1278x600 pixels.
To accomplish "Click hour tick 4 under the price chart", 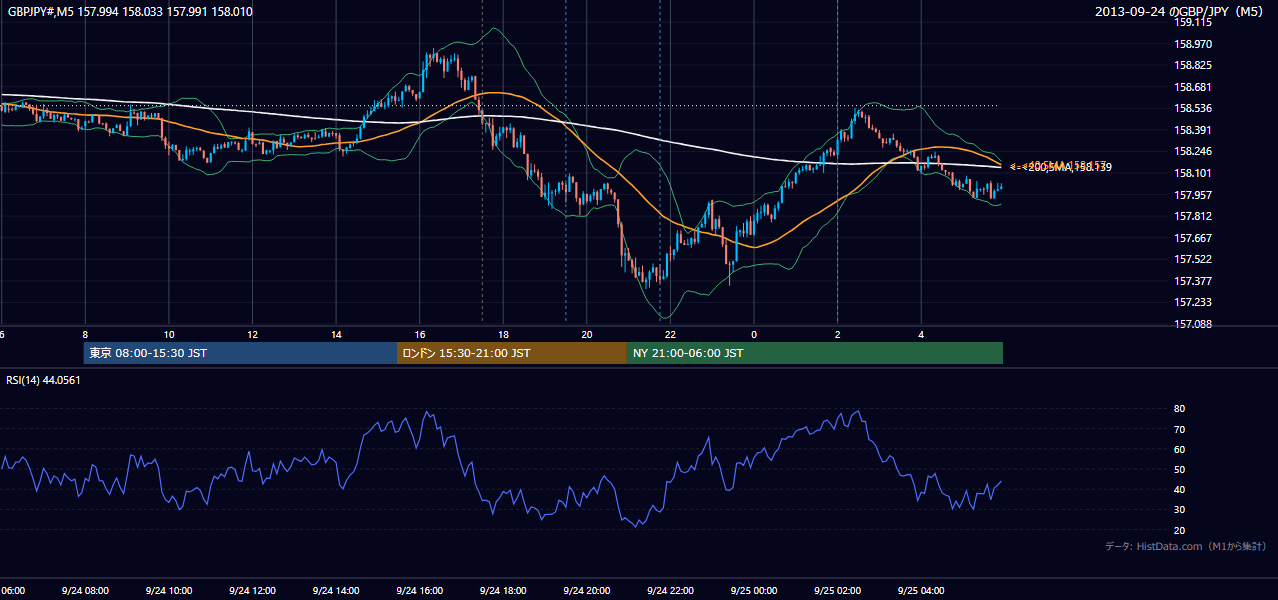I will point(921,334).
